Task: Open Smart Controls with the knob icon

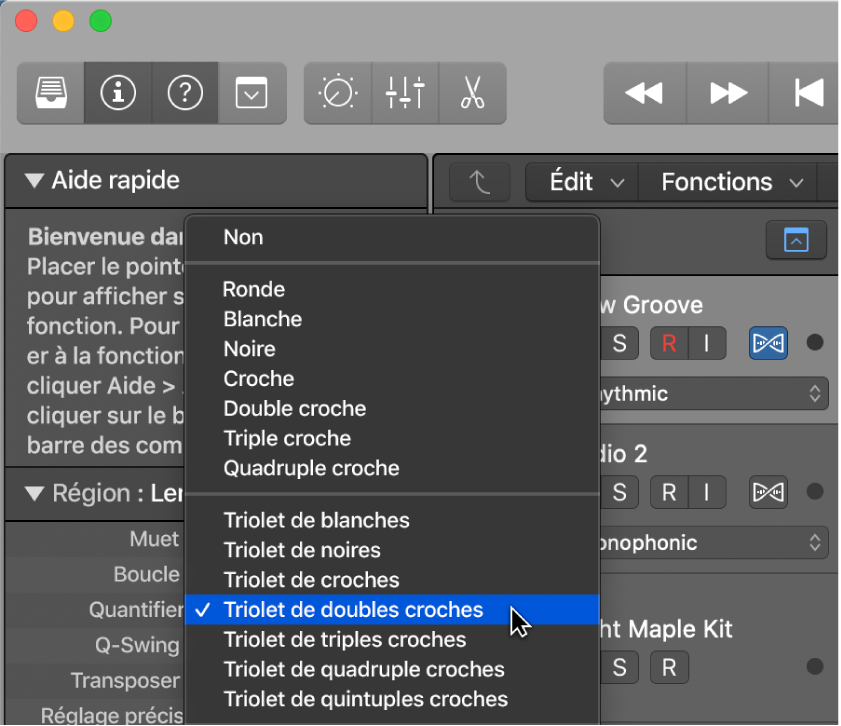Action: 338,93
